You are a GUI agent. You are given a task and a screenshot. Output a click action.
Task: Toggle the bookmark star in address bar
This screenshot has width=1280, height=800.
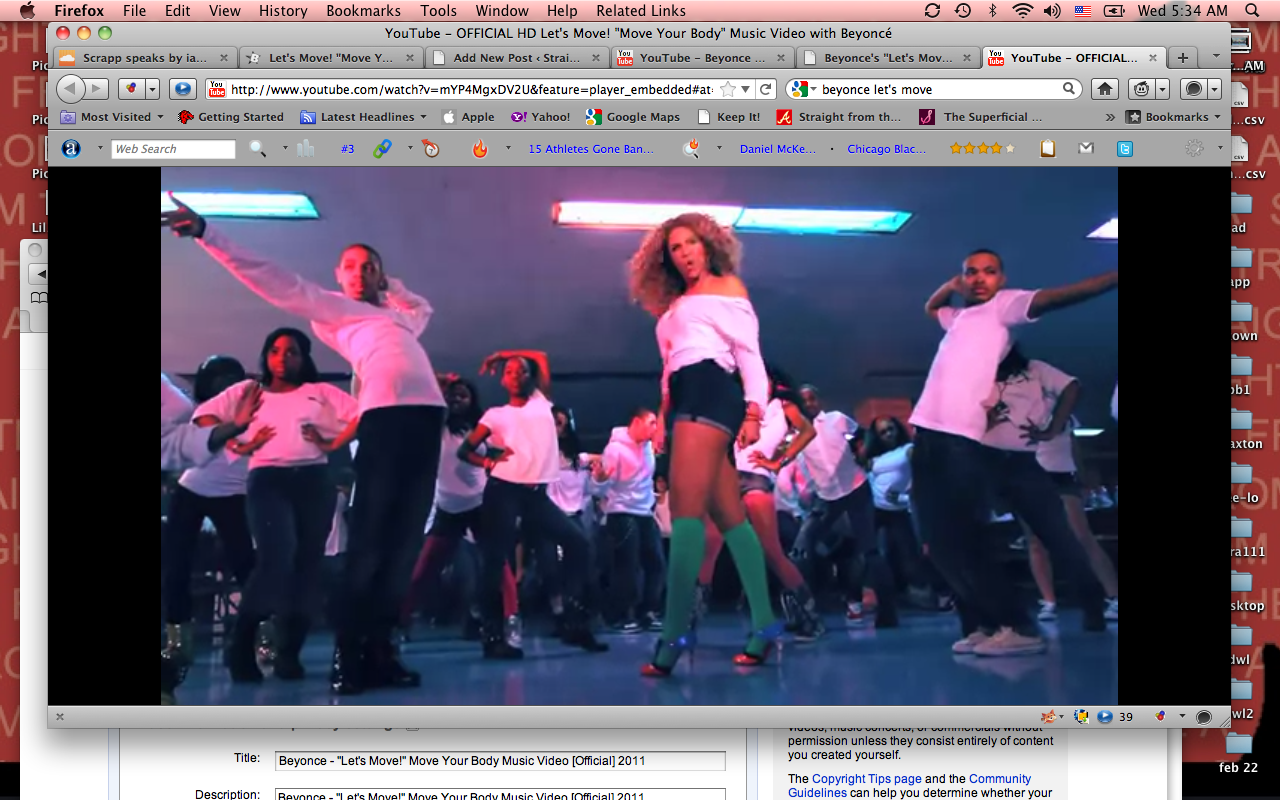pyautogui.click(x=728, y=89)
